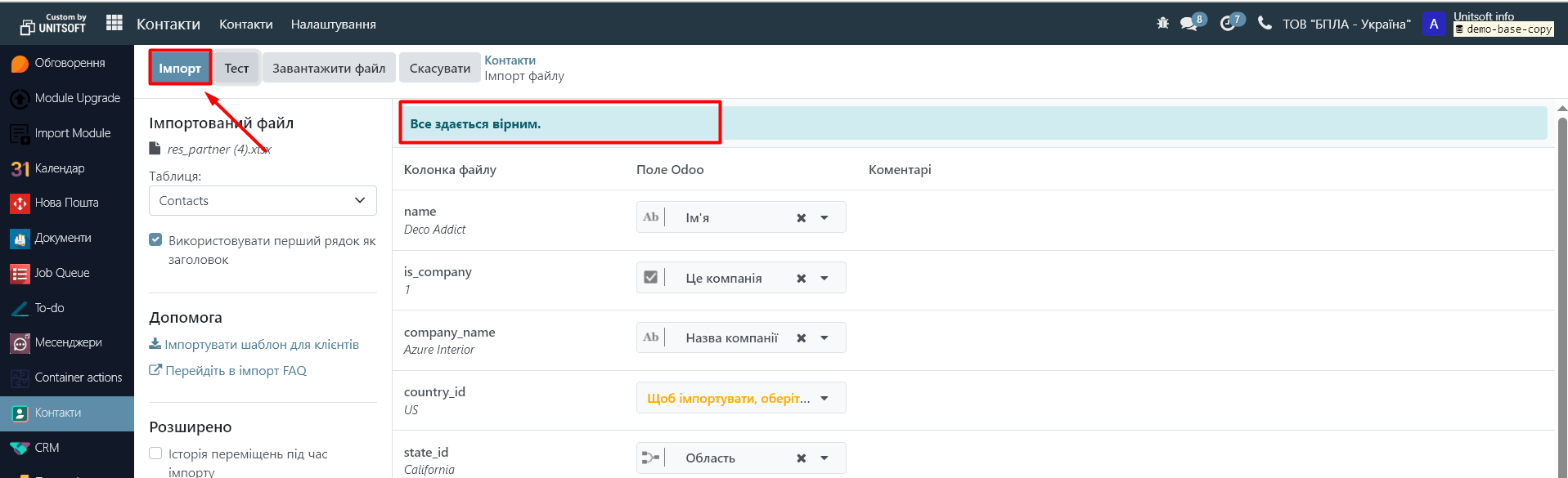Open the activities clock icon

pyautogui.click(x=1228, y=24)
